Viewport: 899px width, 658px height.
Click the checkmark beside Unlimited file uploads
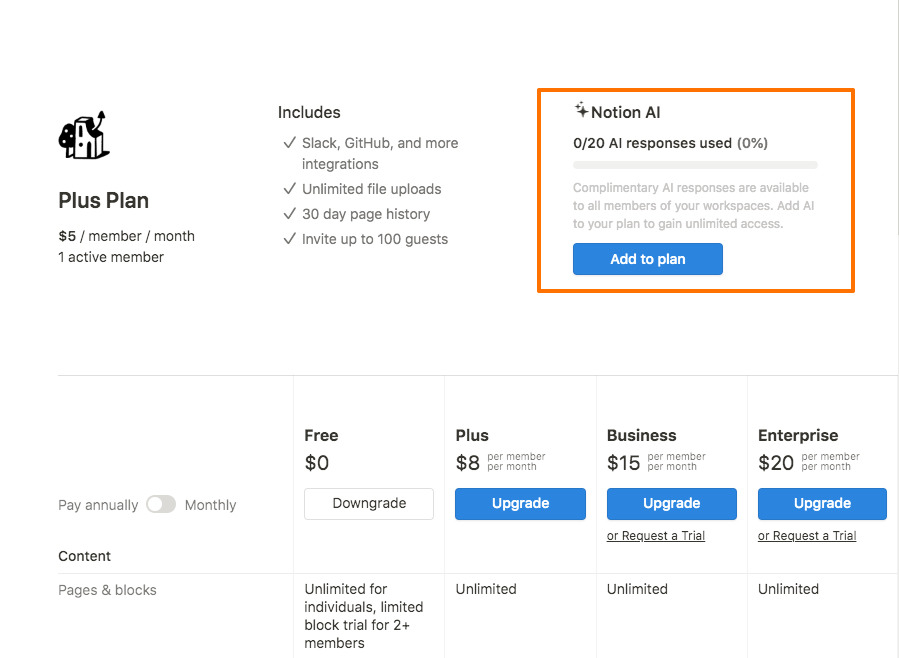(x=289, y=189)
